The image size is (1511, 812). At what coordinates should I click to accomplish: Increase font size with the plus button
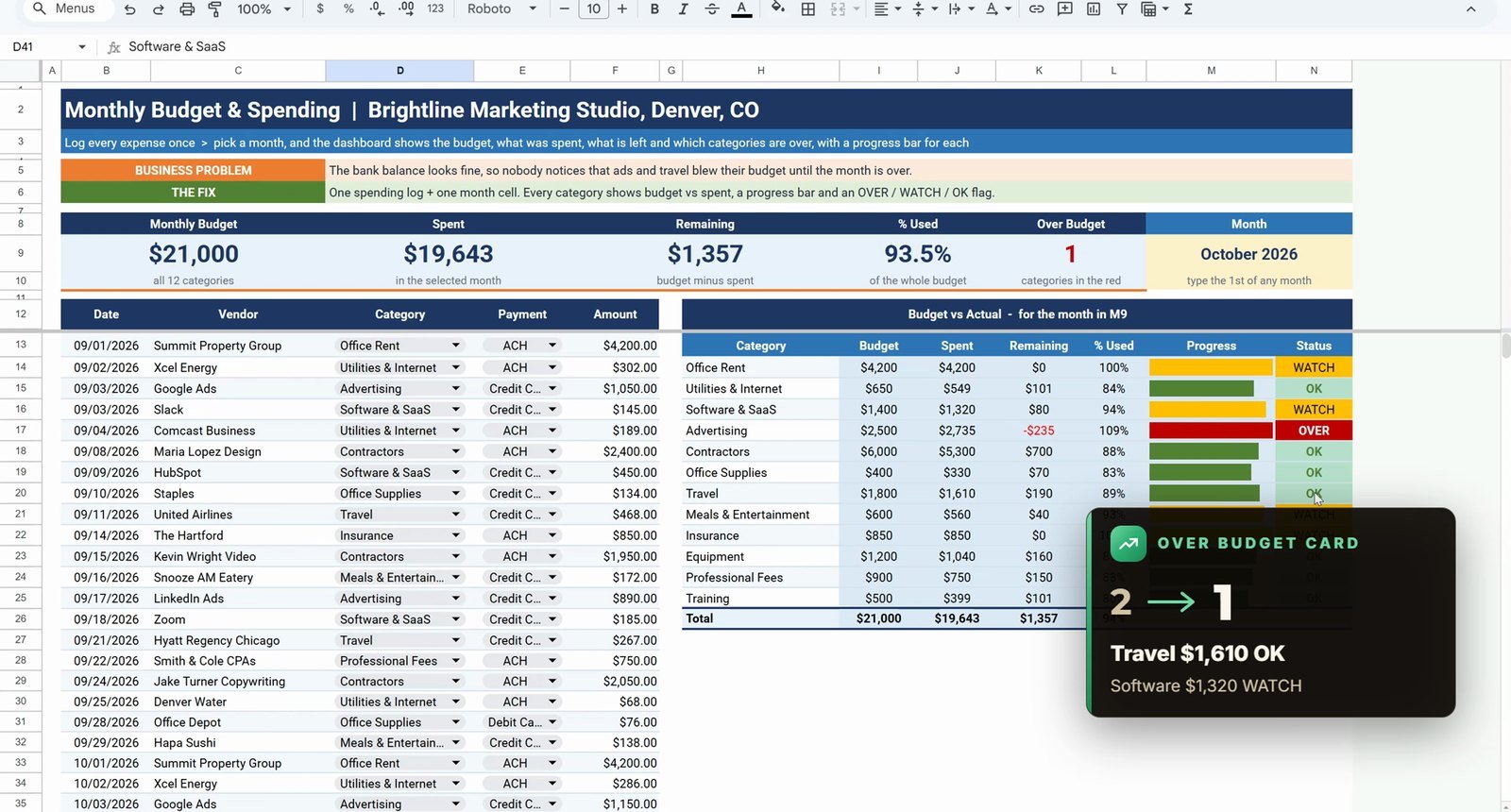pyautogui.click(x=622, y=8)
